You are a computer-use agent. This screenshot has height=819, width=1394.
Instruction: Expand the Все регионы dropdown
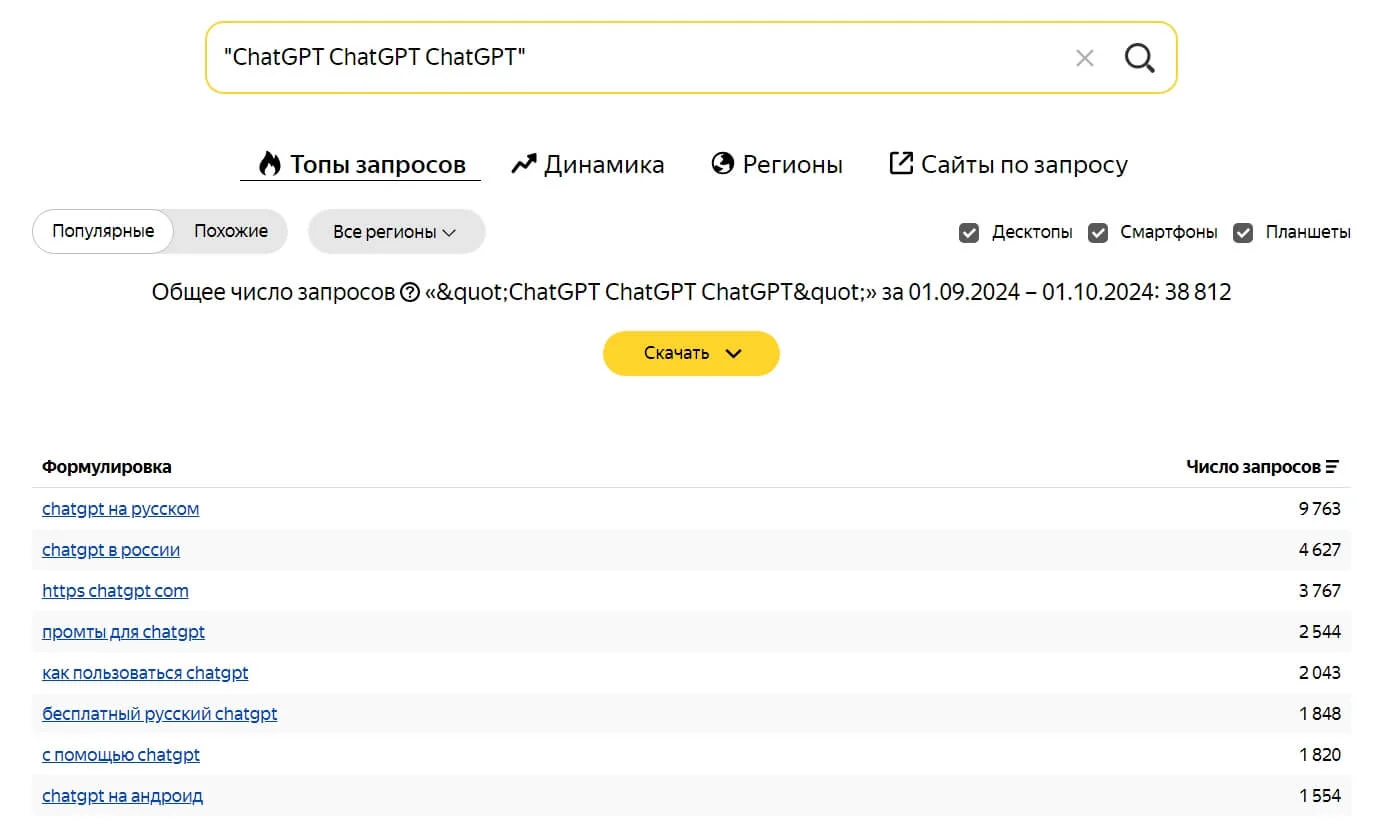coord(396,232)
